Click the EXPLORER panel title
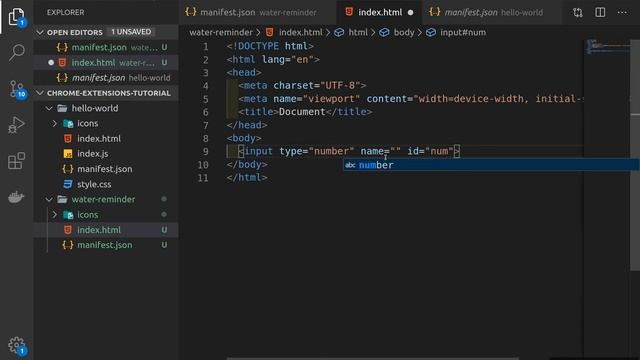The width and height of the screenshot is (640, 360). coord(65,12)
